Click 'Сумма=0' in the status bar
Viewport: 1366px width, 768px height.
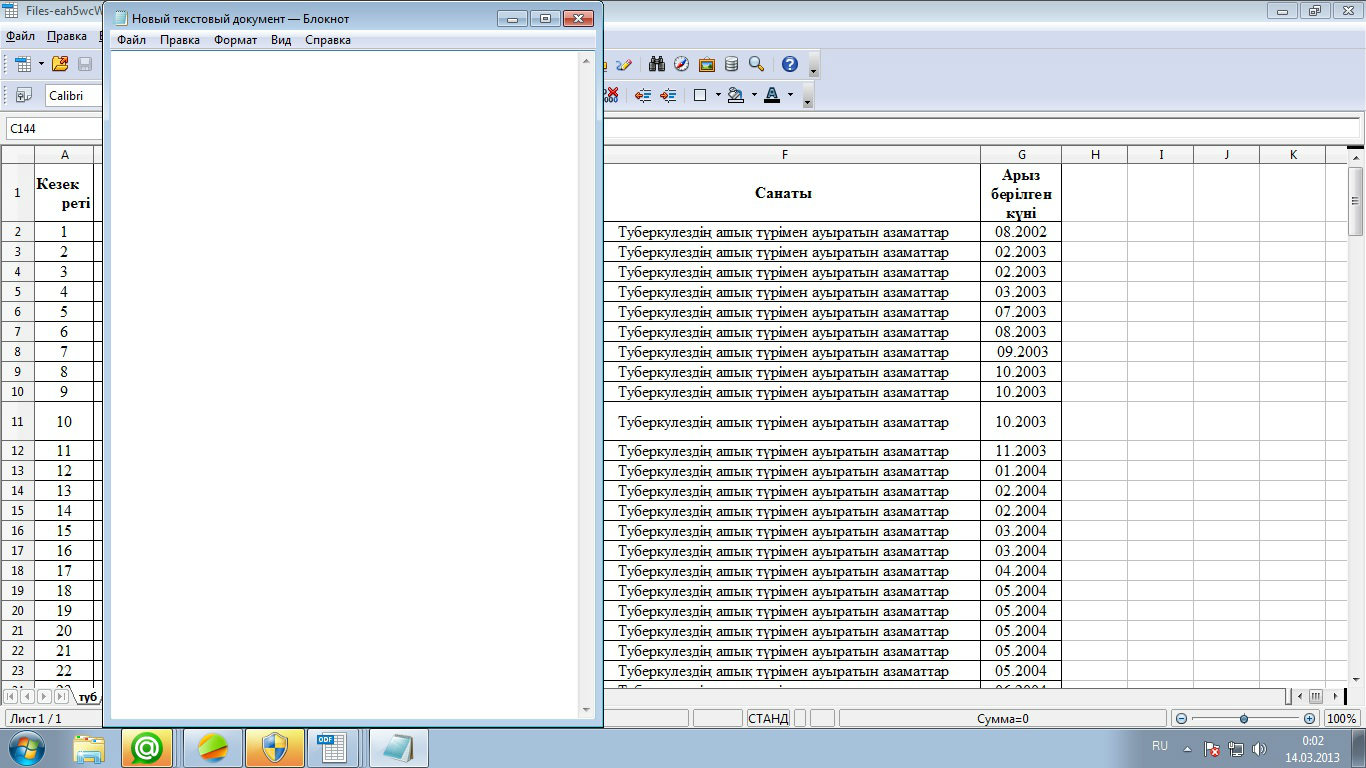(x=1003, y=718)
